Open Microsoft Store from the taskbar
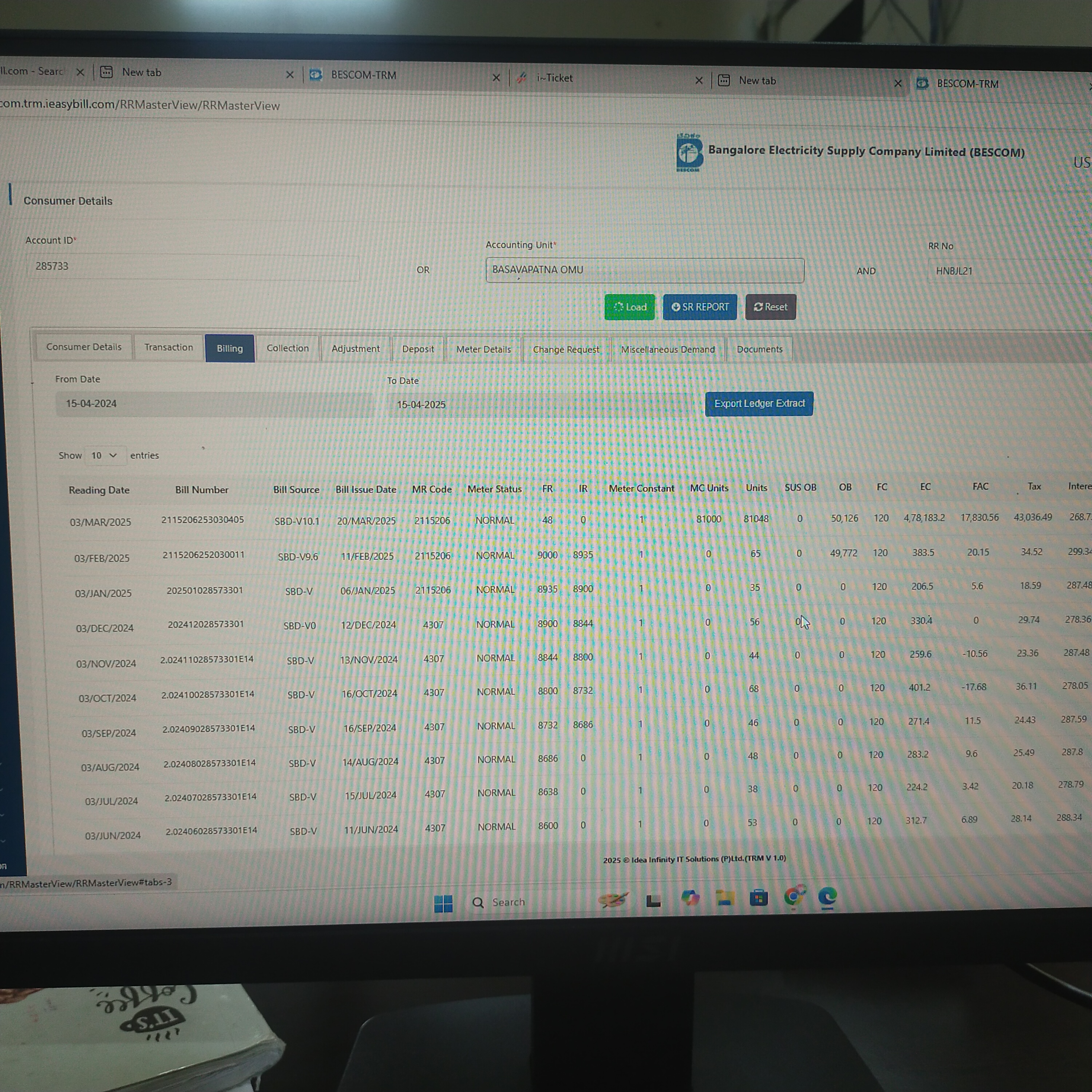1092x1092 pixels. (759, 898)
